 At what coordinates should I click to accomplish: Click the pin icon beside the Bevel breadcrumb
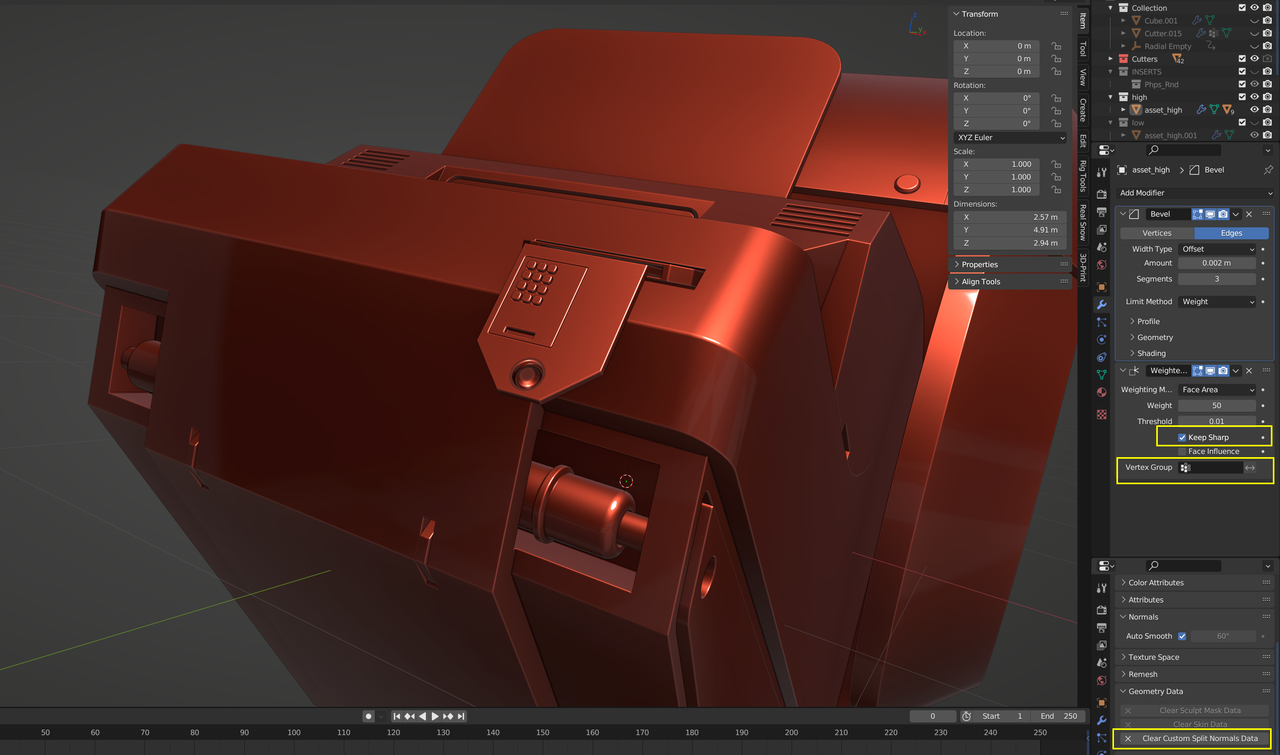(x=1268, y=170)
